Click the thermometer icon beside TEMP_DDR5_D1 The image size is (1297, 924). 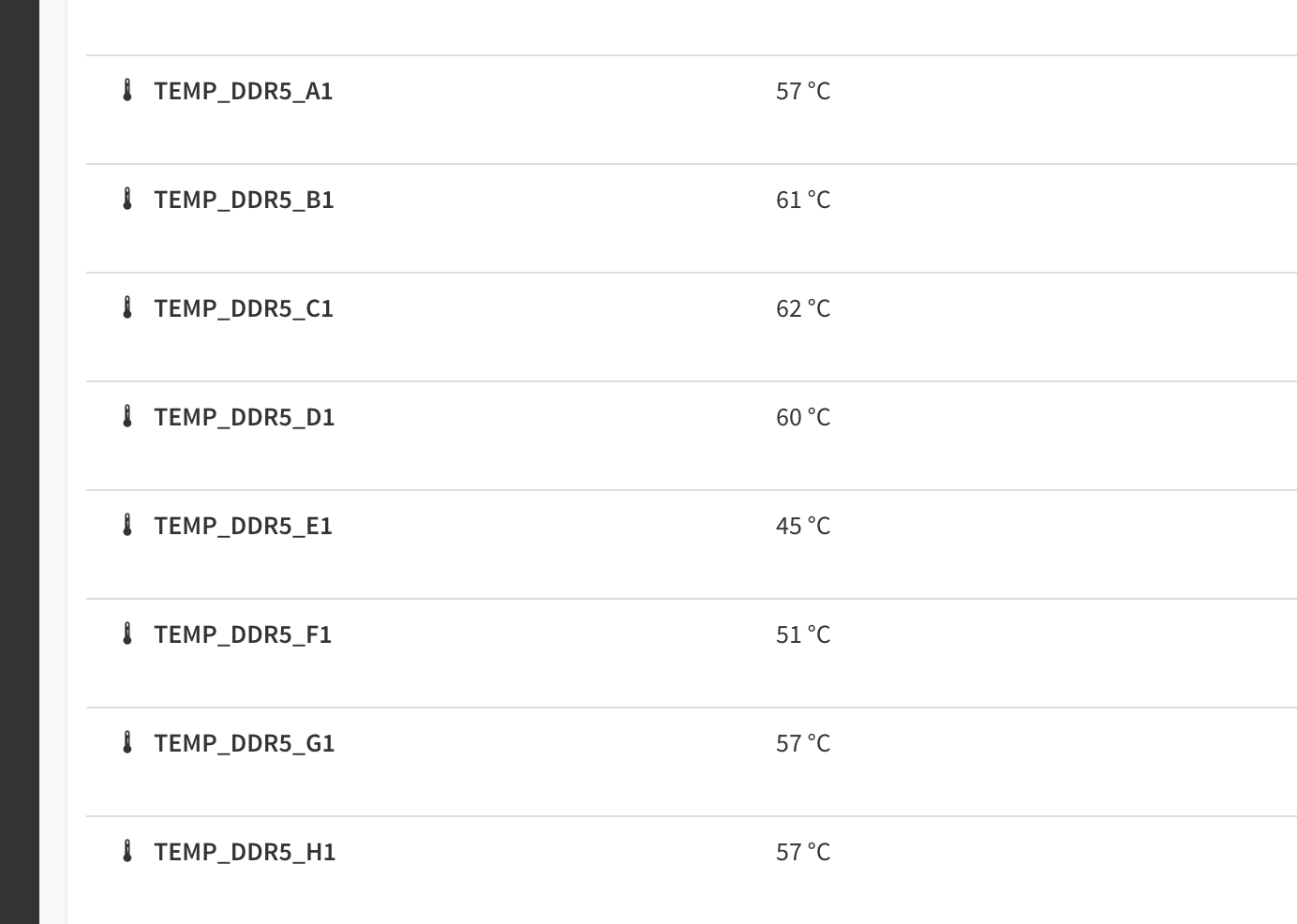click(127, 417)
